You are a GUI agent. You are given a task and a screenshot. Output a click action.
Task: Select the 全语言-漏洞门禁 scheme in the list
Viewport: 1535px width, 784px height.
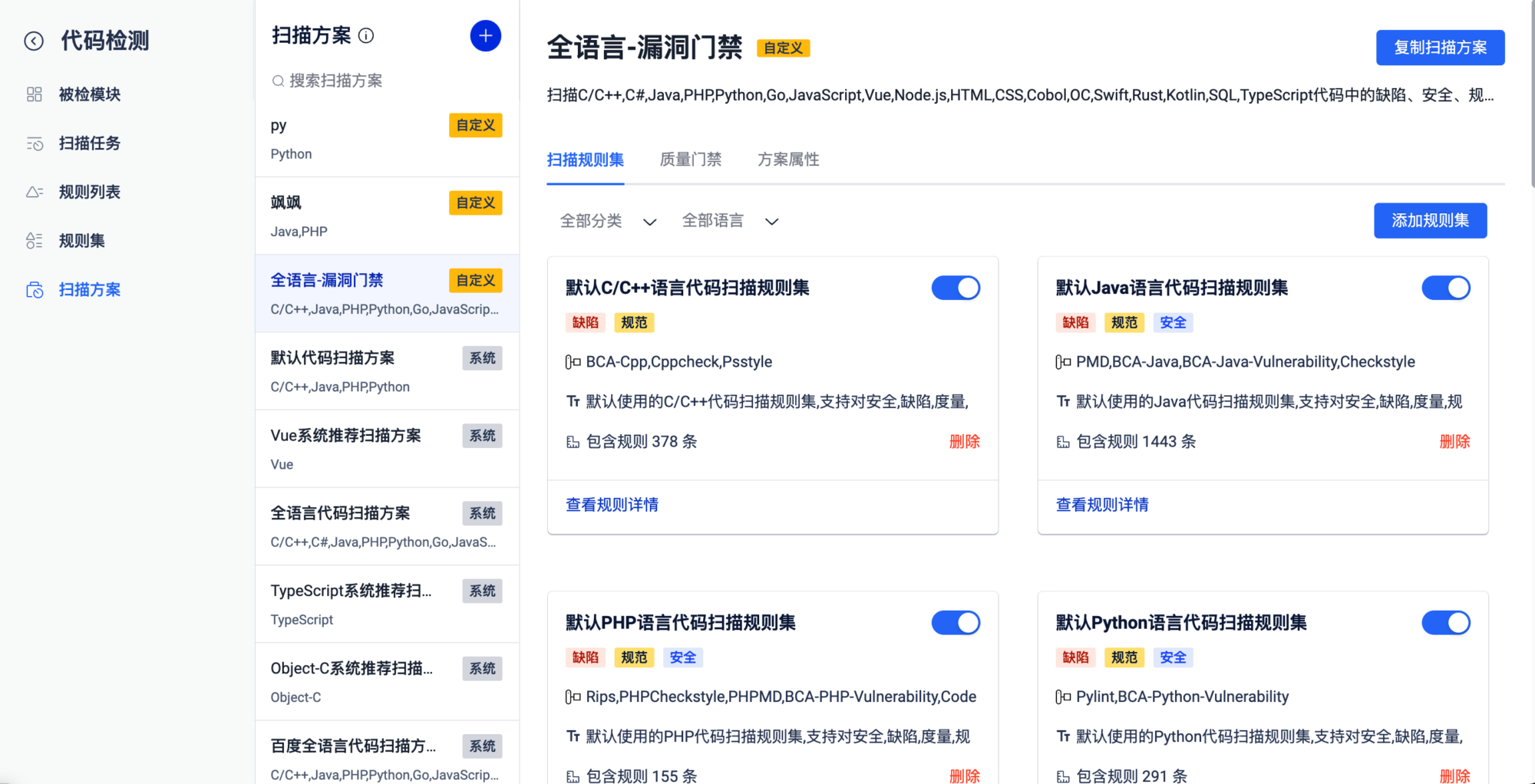387,294
